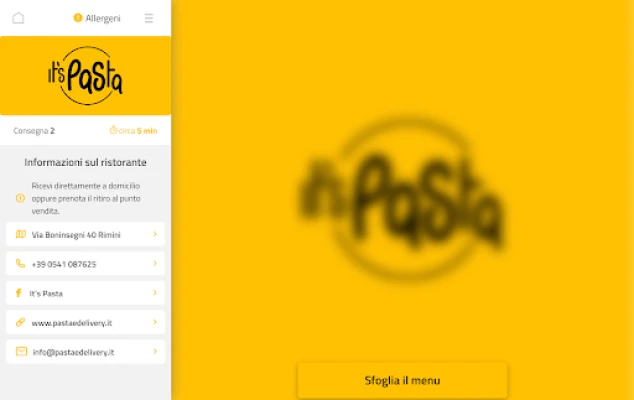Image resolution: width=634 pixels, height=400 pixels.
Task: Click the link icon beside website
Action: pos(20,322)
